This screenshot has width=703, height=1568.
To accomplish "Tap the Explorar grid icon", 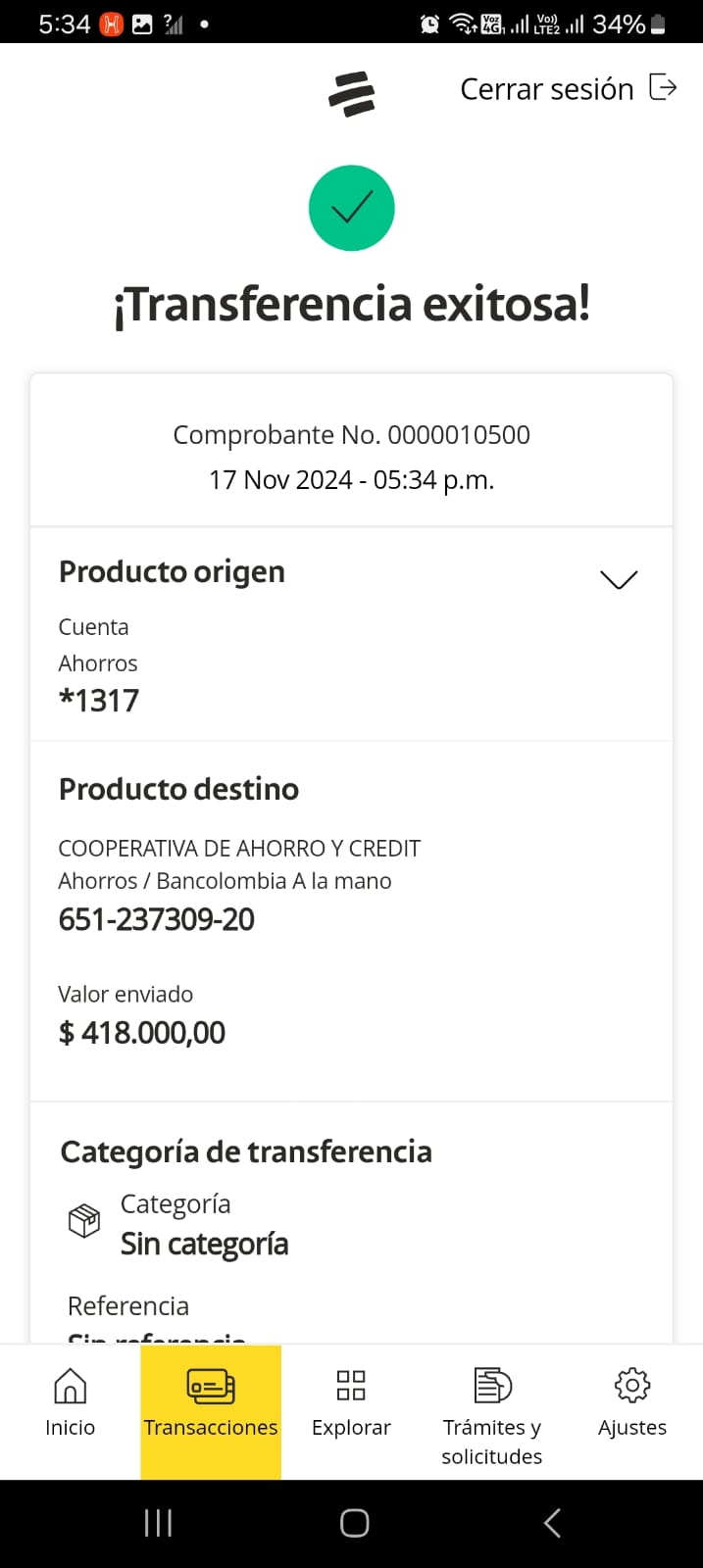I will pyautogui.click(x=351, y=1386).
